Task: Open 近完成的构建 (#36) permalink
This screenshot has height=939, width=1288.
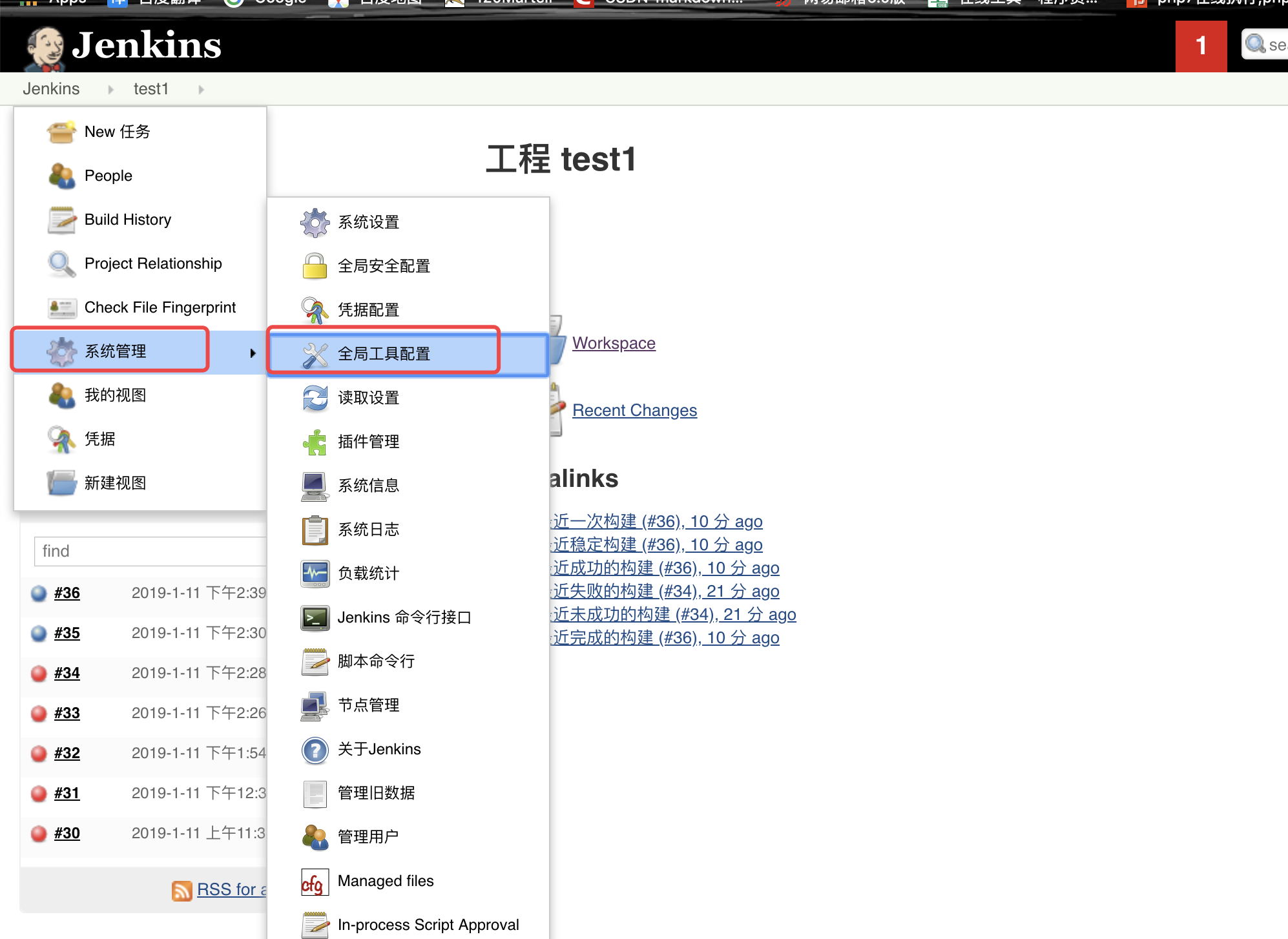Action: click(x=666, y=637)
